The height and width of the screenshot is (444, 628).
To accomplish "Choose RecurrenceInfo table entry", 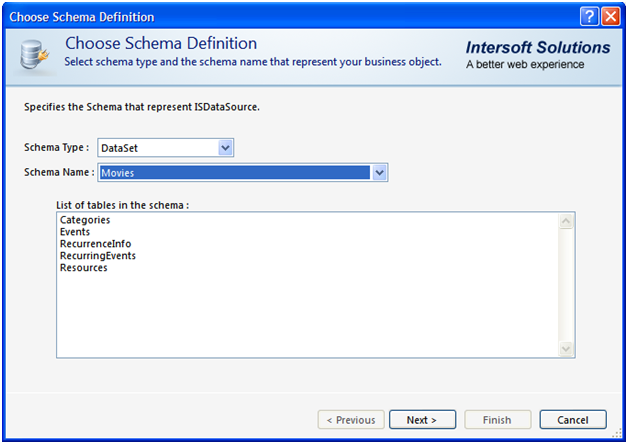I will [95, 244].
